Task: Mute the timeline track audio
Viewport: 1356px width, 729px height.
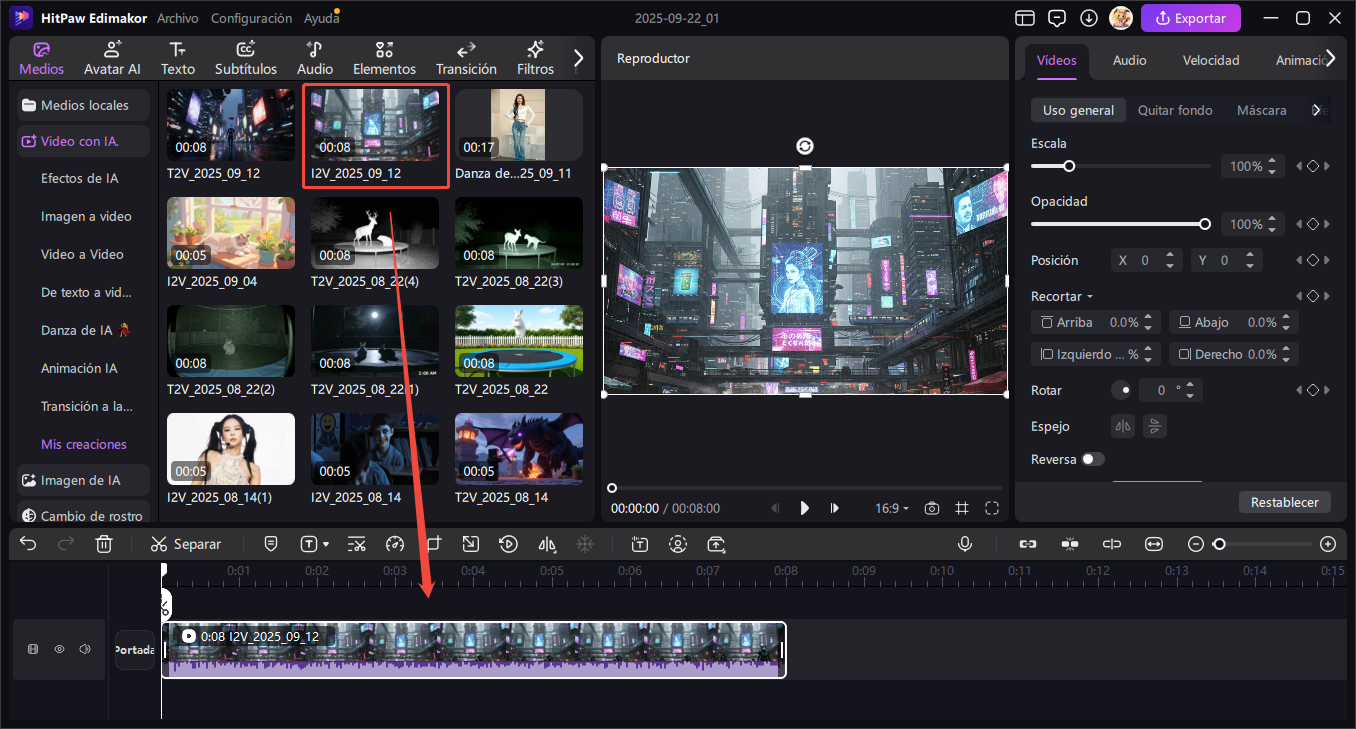Action: (x=85, y=649)
